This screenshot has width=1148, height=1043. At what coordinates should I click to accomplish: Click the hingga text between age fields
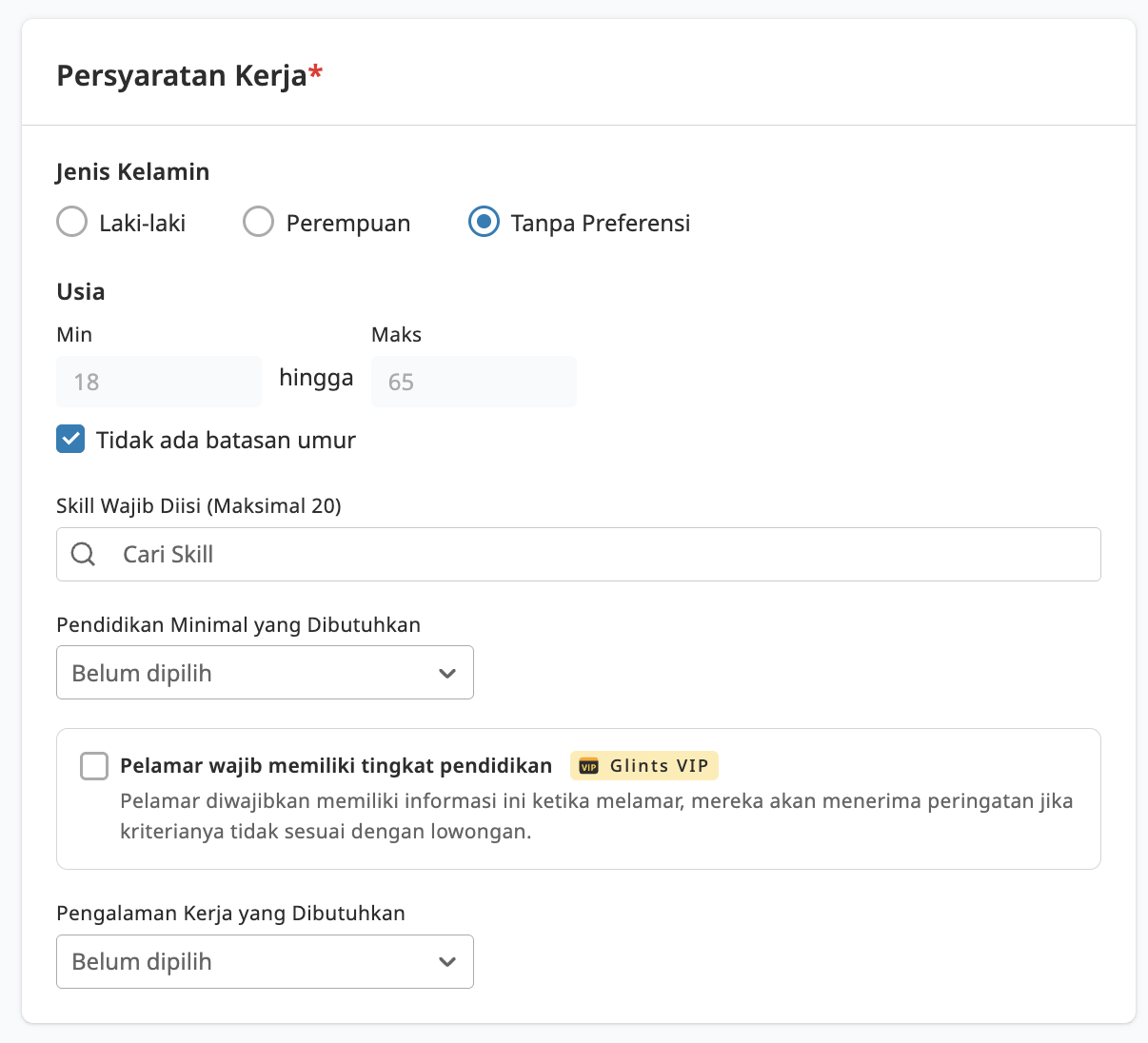(x=315, y=378)
